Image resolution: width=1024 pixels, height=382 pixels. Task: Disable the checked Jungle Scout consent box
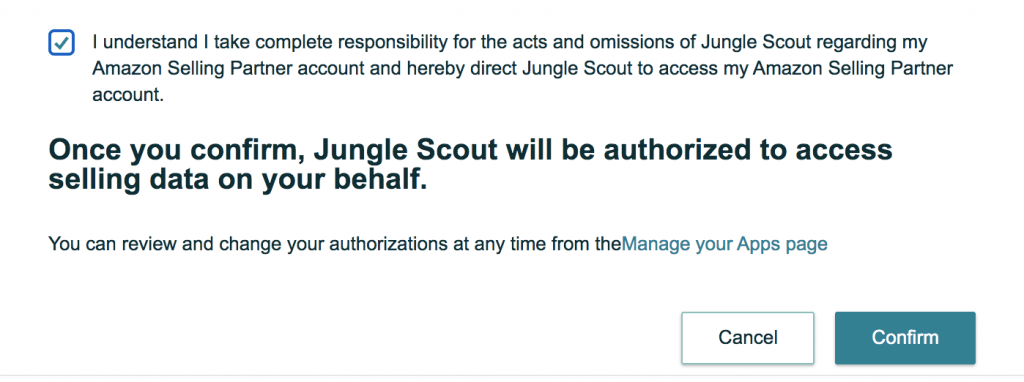tap(61, 43)
